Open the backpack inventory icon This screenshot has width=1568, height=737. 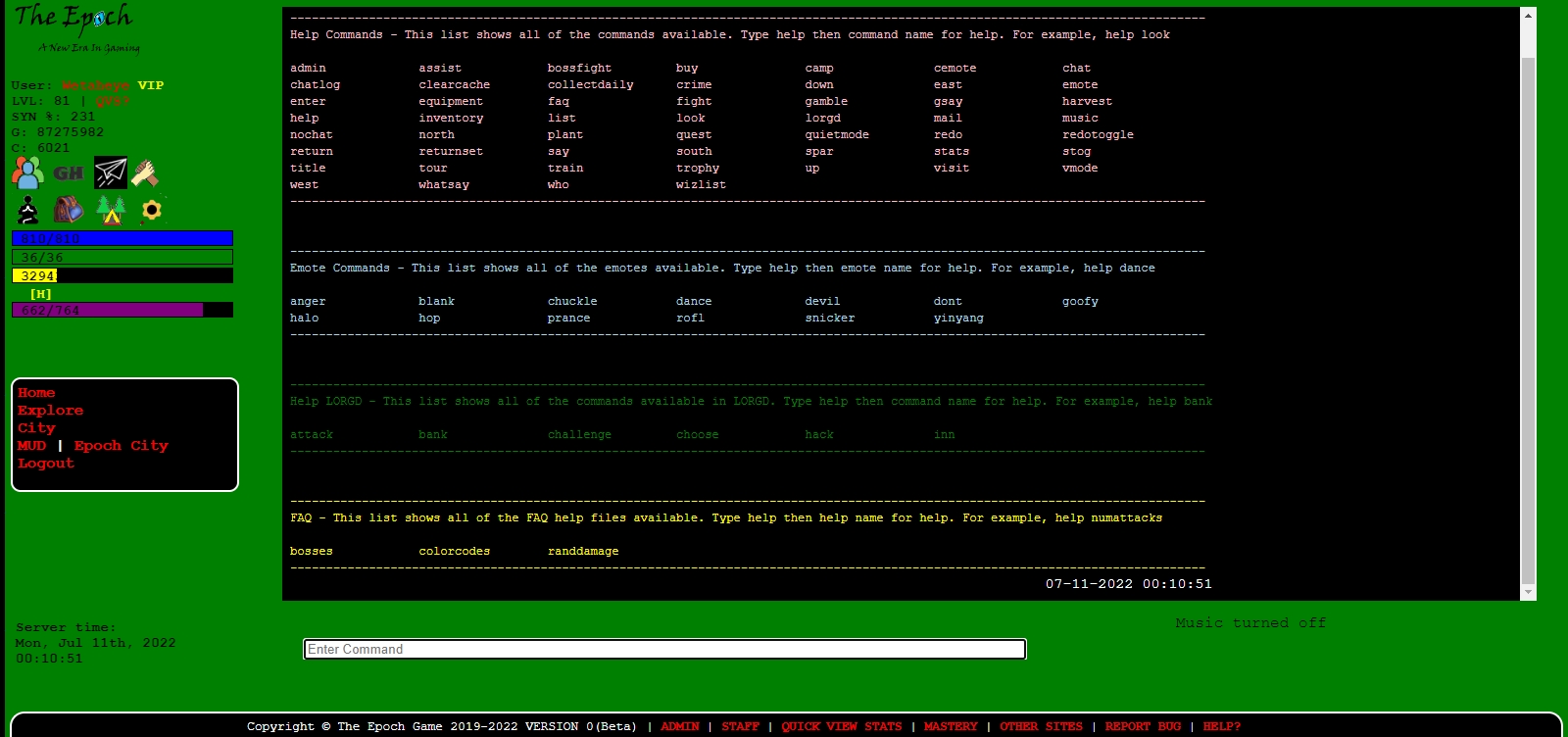click(69, 210)
